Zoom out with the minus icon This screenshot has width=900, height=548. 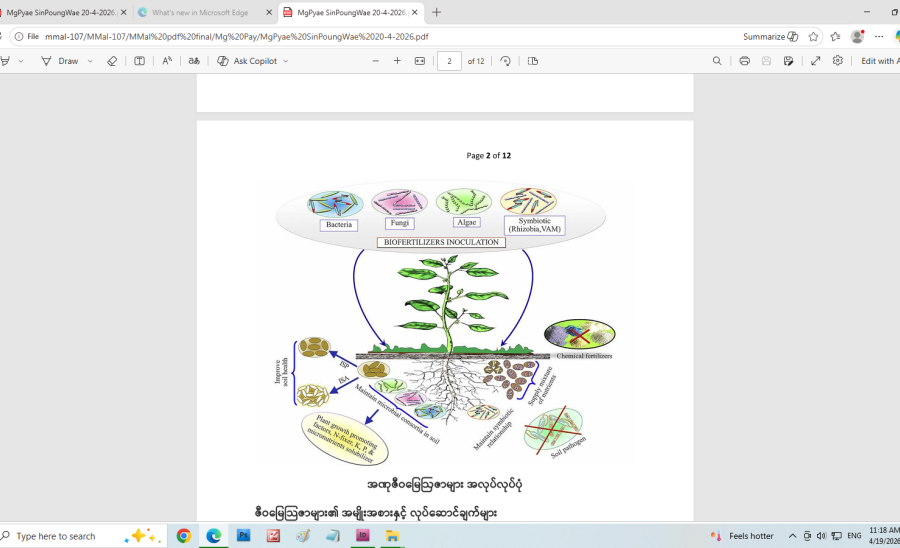[375, 61]
